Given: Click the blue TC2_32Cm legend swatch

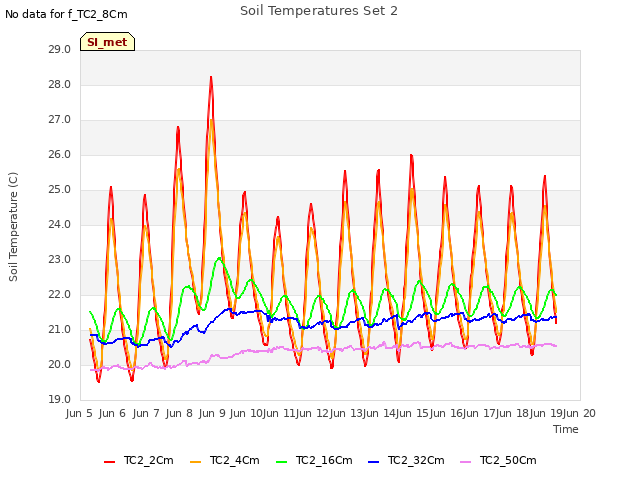Looking at the screenshot, I should click(373, 462).
